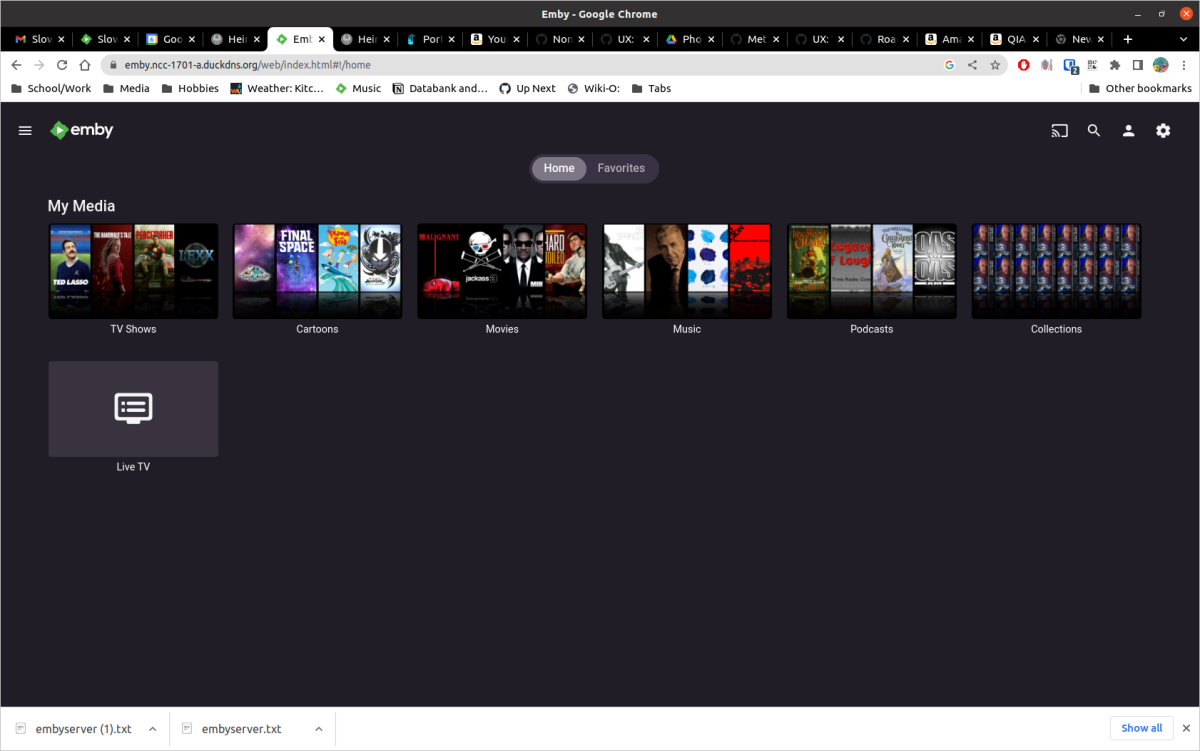Open a new Chrome tab

[1128, 39]
